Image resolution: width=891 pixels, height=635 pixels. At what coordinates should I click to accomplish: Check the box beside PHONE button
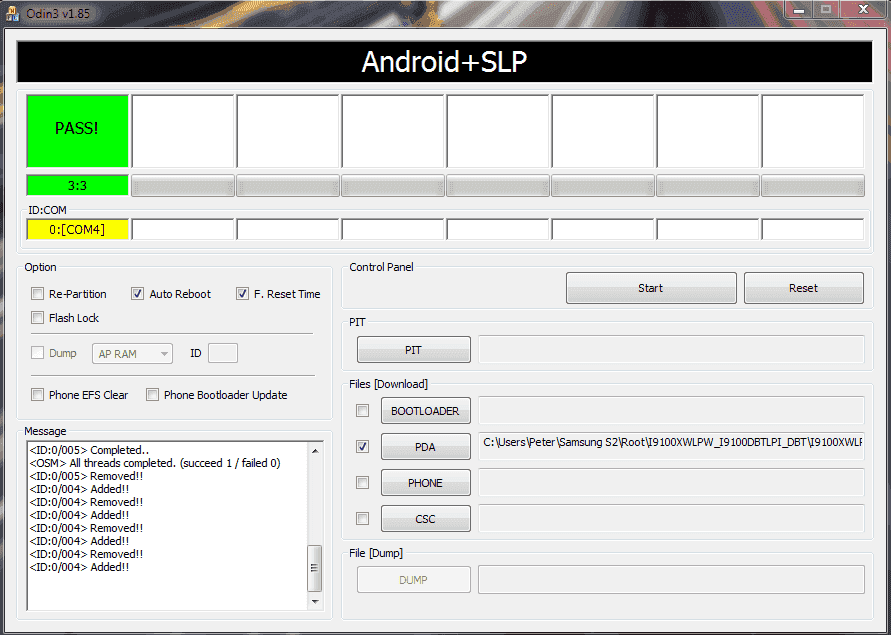click(x=362, y=483)
